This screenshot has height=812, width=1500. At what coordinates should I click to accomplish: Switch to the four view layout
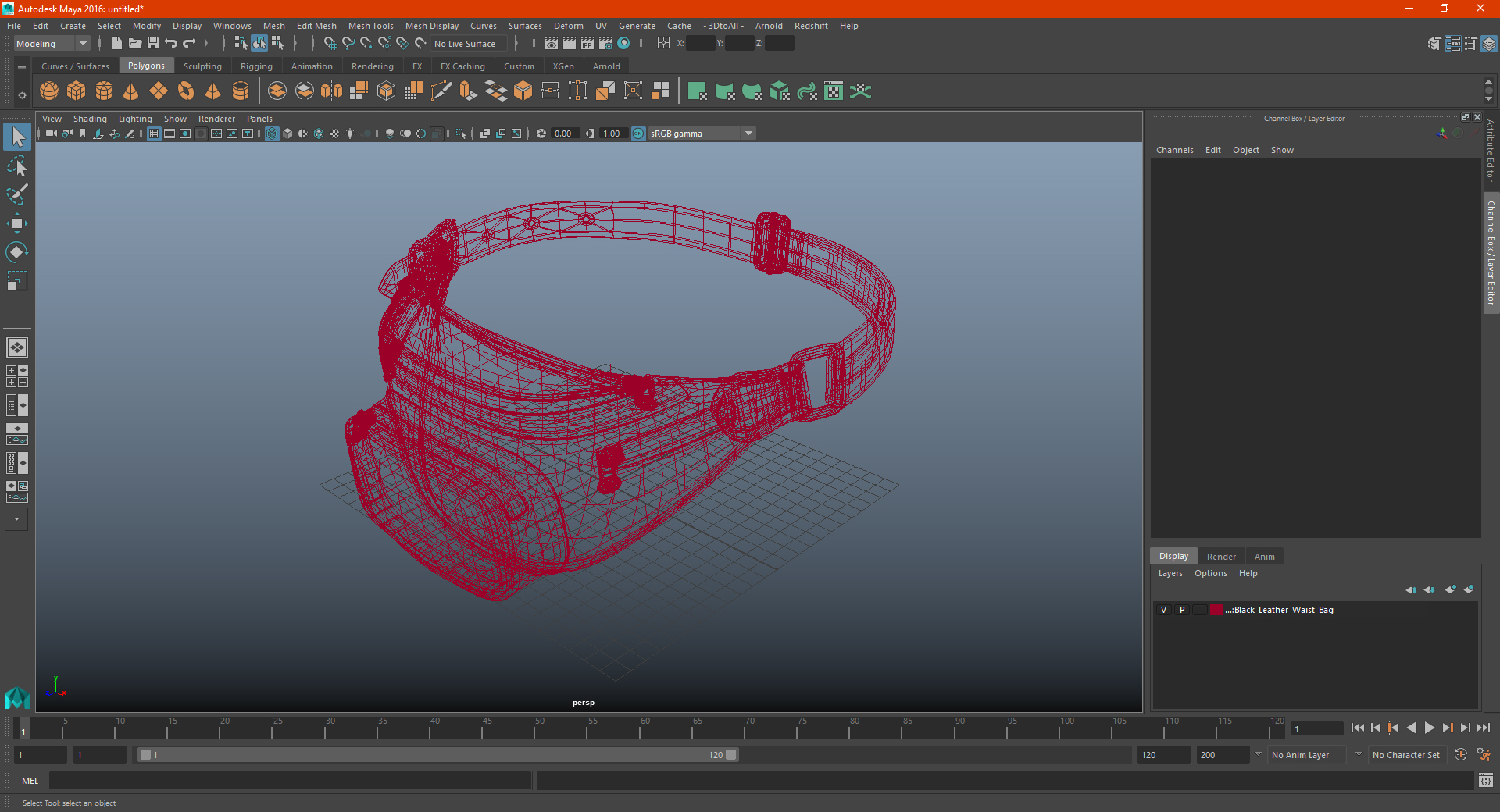(17, 376)
